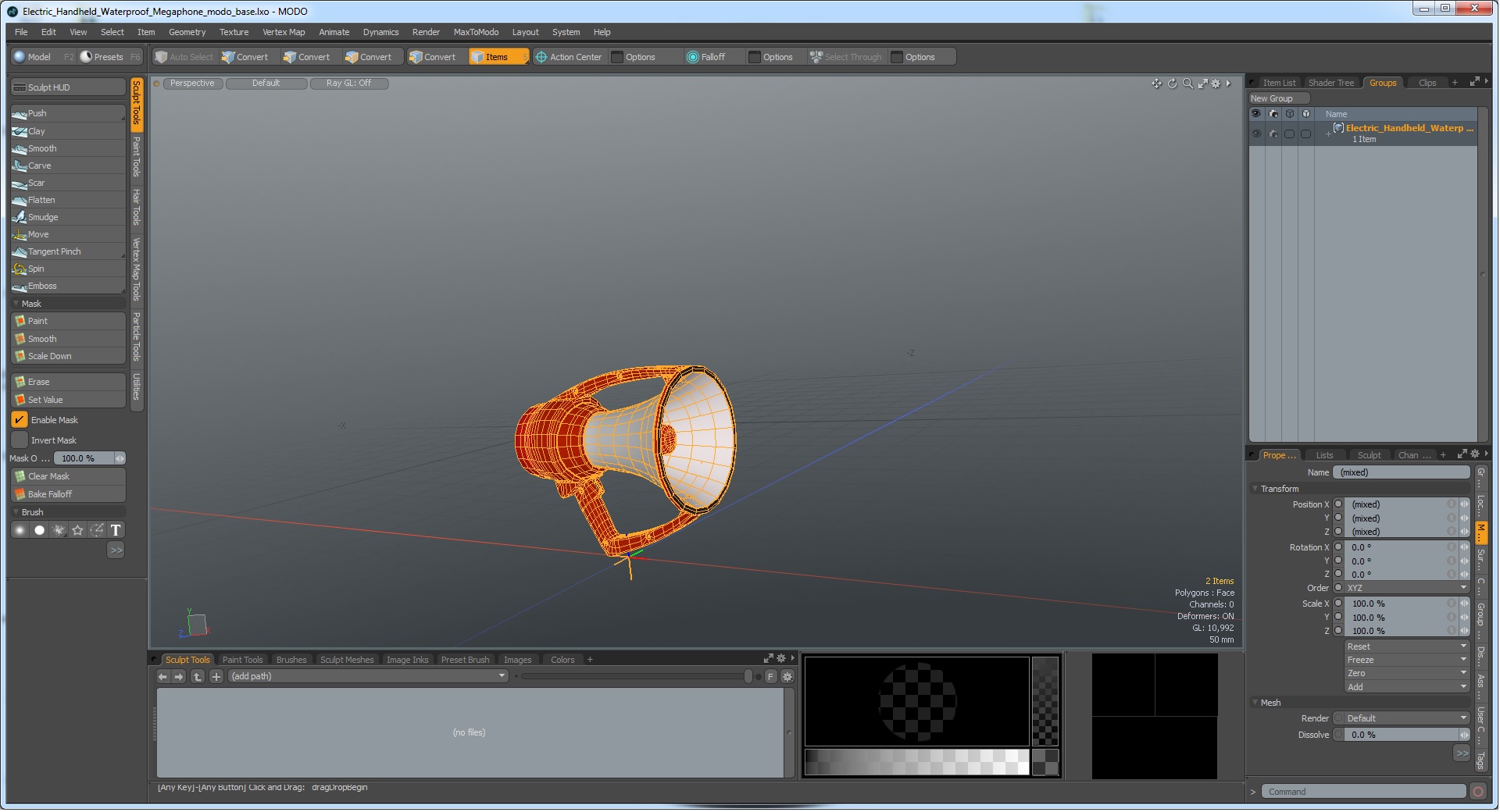1500x812 pixels.
Task: Activate the Tangent Pinch tool
Action: tap(68, 251)
